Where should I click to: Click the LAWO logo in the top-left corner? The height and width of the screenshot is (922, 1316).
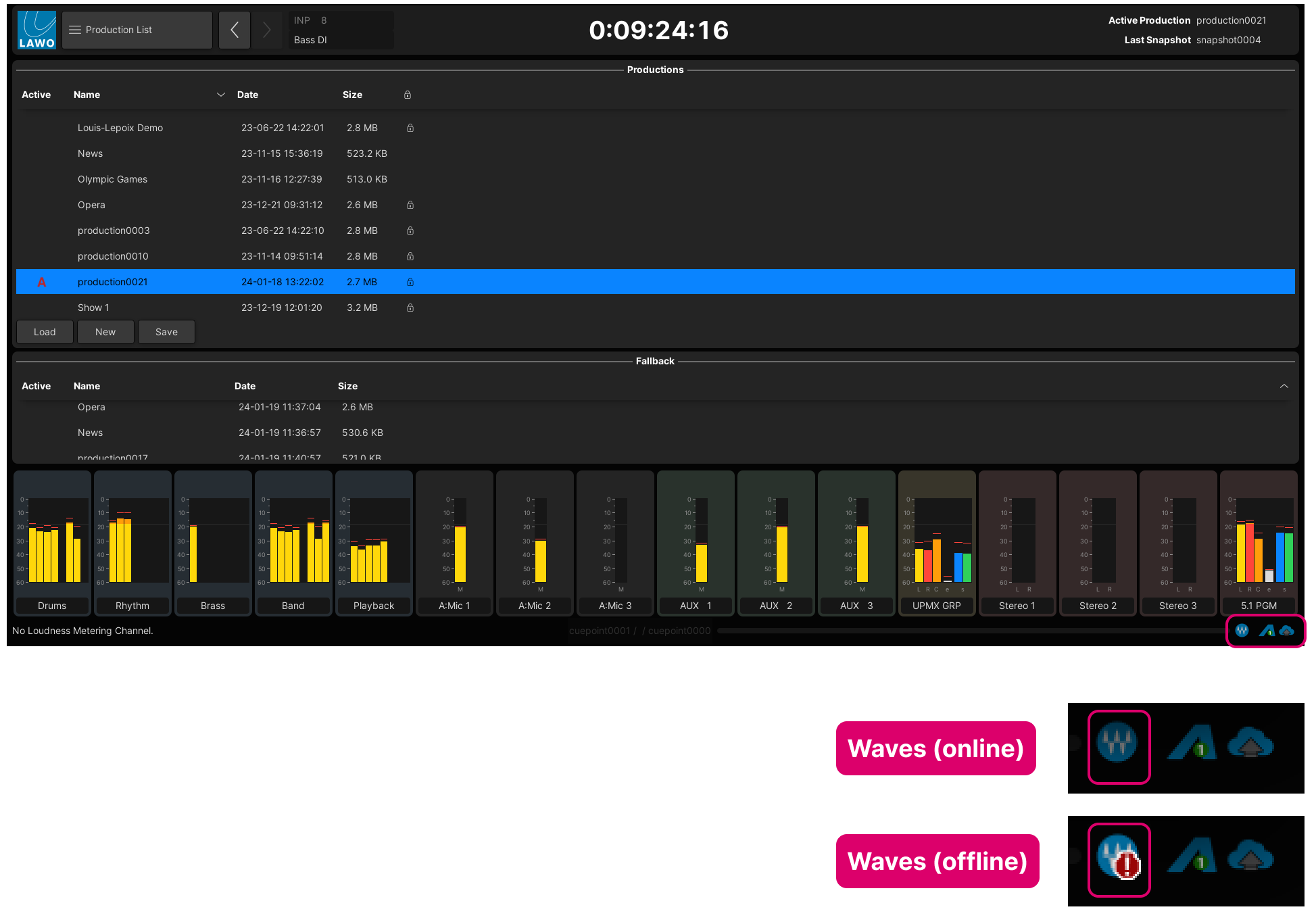click(36, 28)
